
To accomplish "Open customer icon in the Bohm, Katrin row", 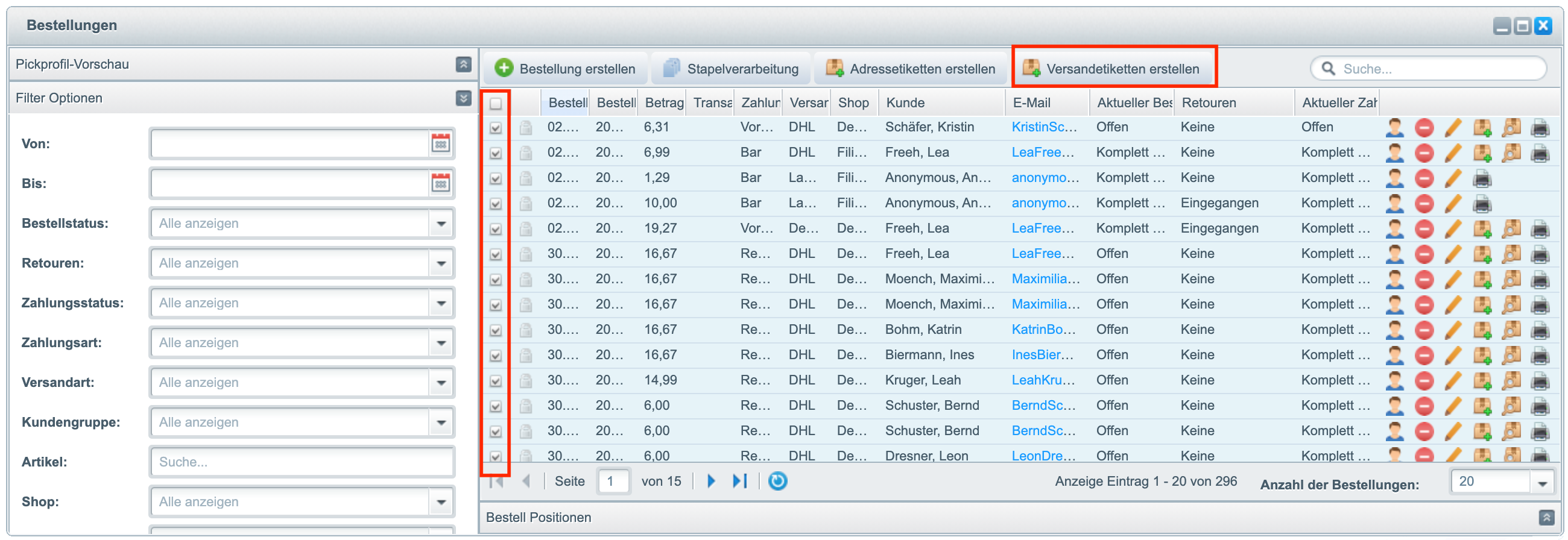I will point(1394,330).
